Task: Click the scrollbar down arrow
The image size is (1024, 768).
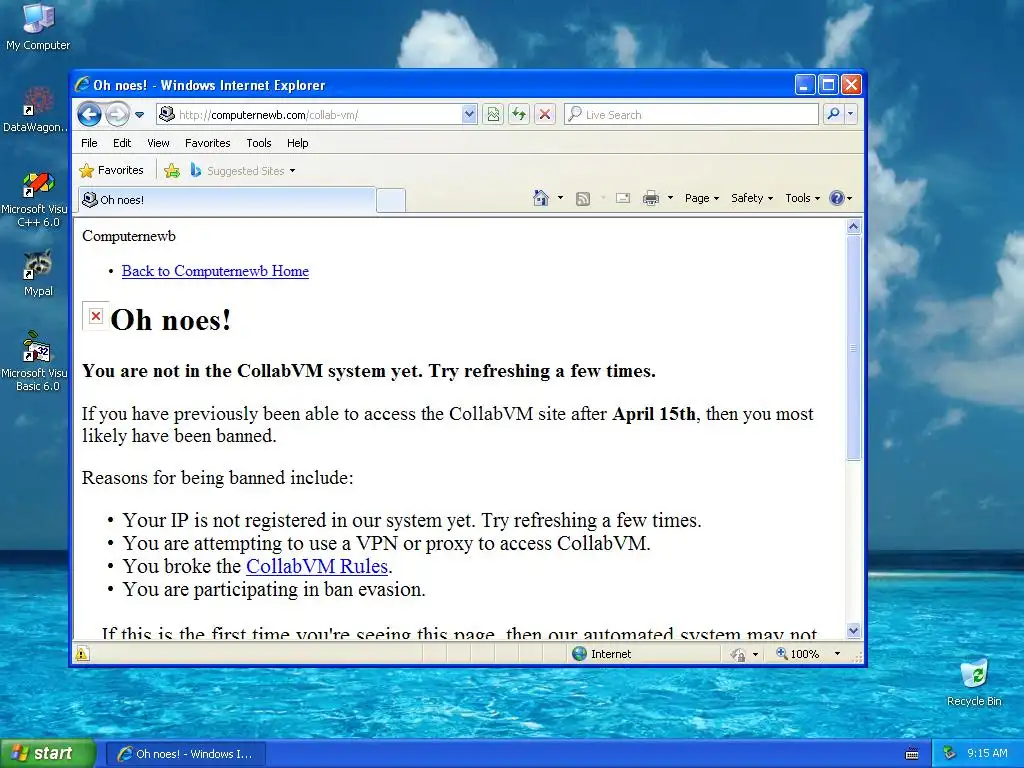Action: 853,630
